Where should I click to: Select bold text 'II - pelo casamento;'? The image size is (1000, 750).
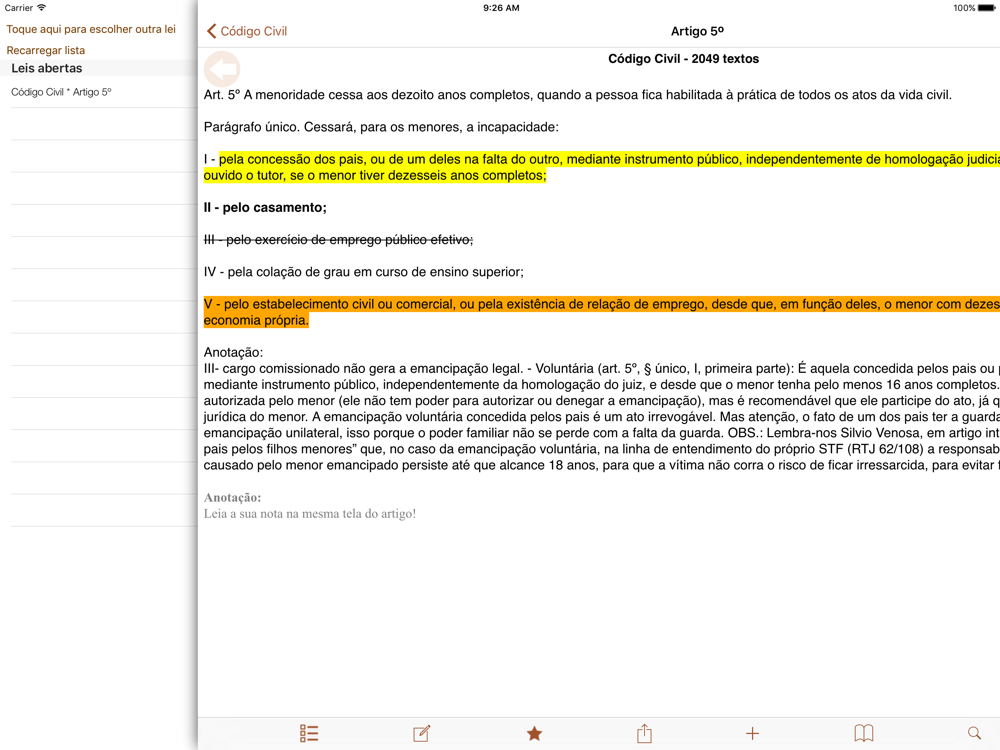tap(265, 208)
